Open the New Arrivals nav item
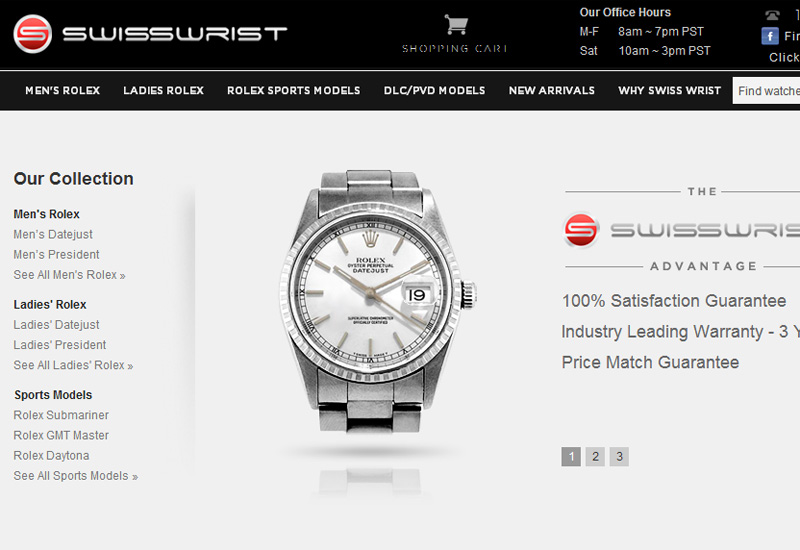 coord(552,90)
